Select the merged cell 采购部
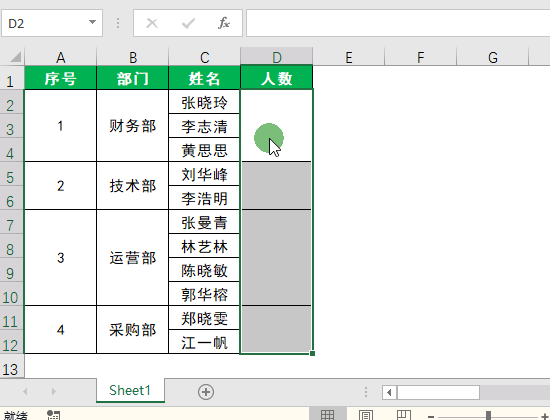Screen dimensions: 550x420 coord(133,330)
